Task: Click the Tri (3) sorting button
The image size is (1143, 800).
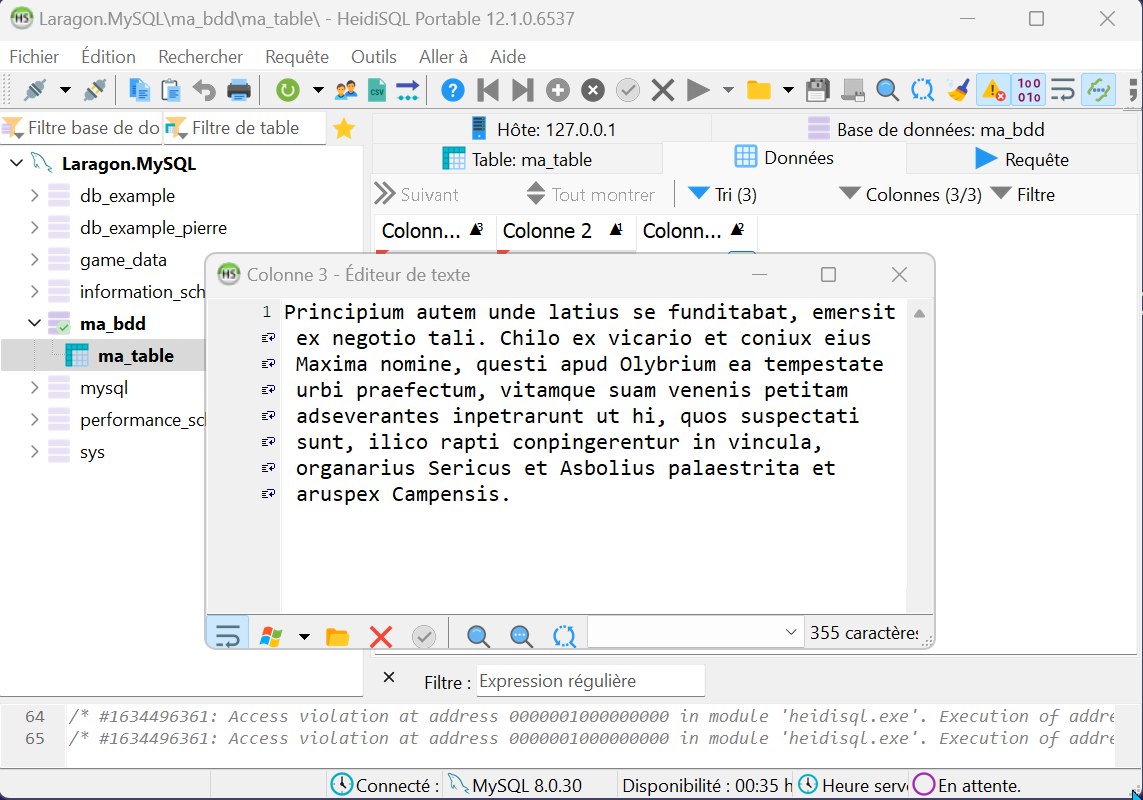Action: tap(723, 195)
